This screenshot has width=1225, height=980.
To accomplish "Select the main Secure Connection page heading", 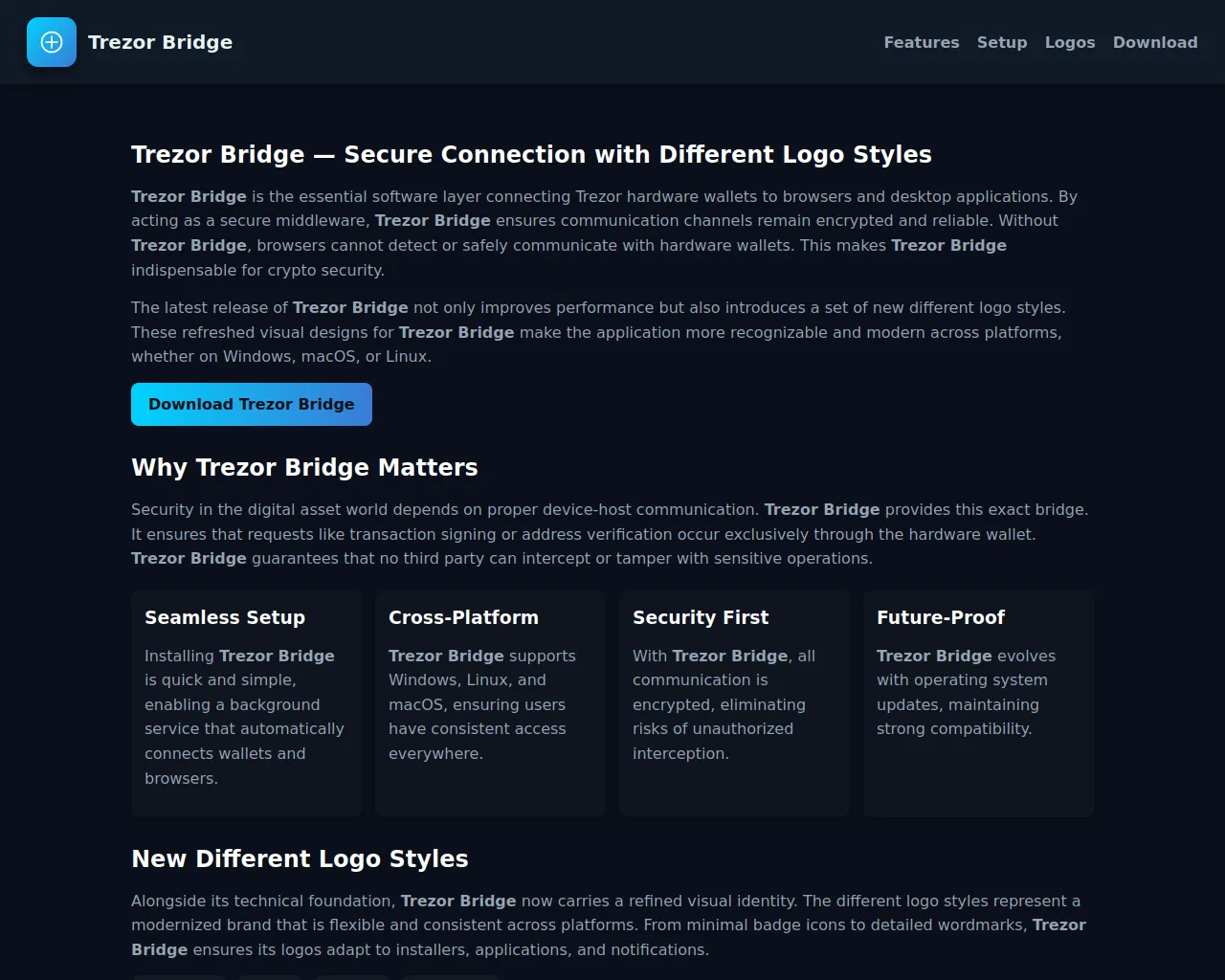I will (531, 154).
